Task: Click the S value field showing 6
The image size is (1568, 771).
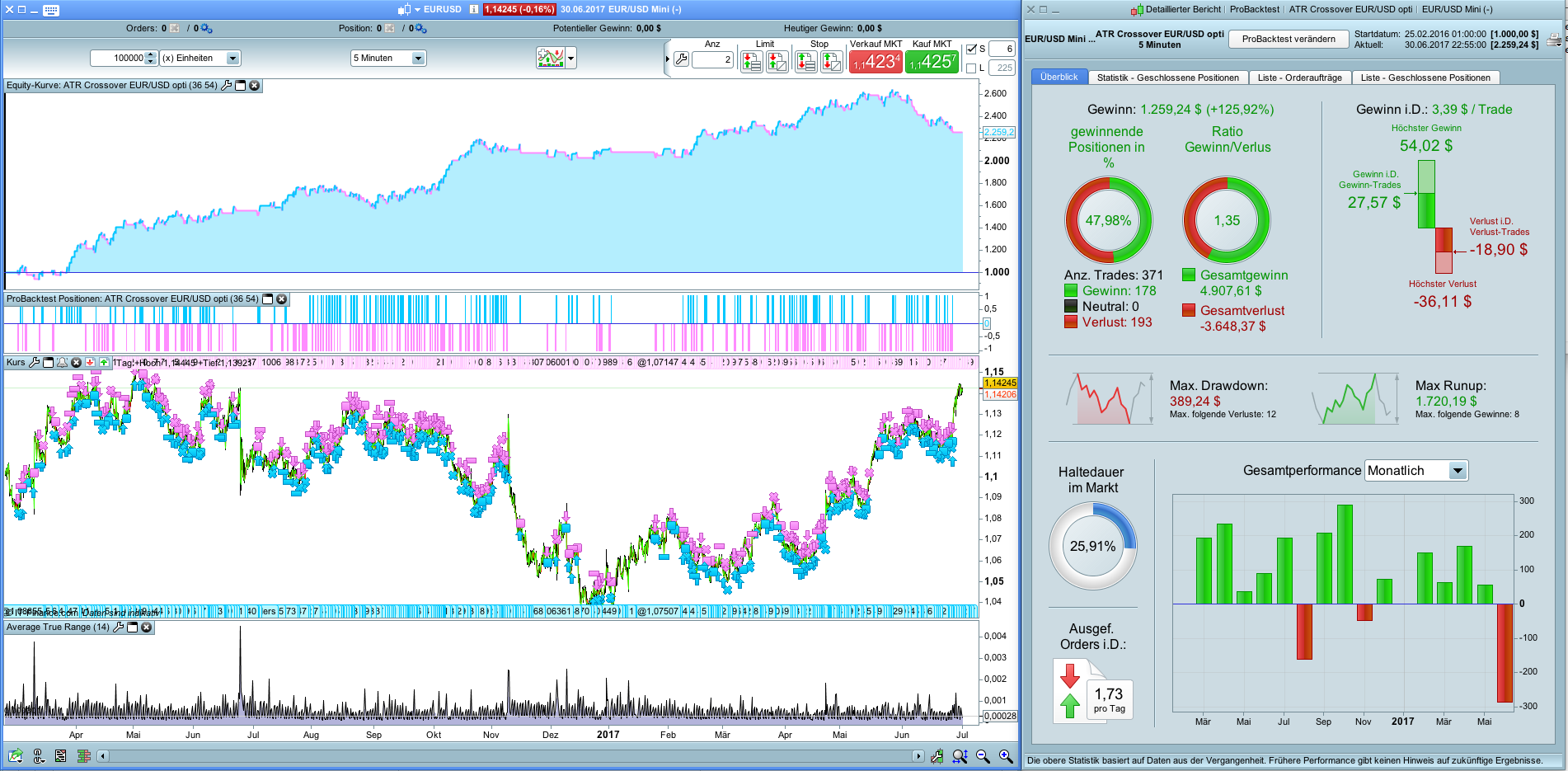Action: click(x=1002, y=49)
